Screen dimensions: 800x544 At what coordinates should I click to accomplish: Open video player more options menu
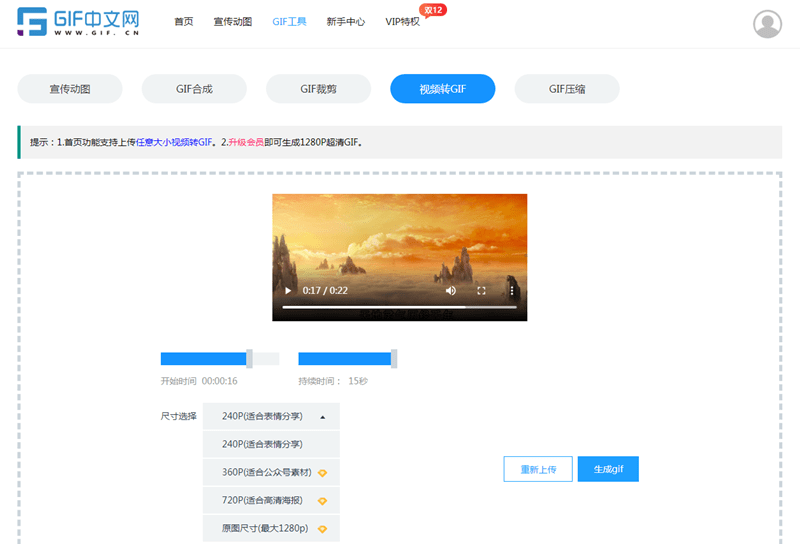[512, 290]
